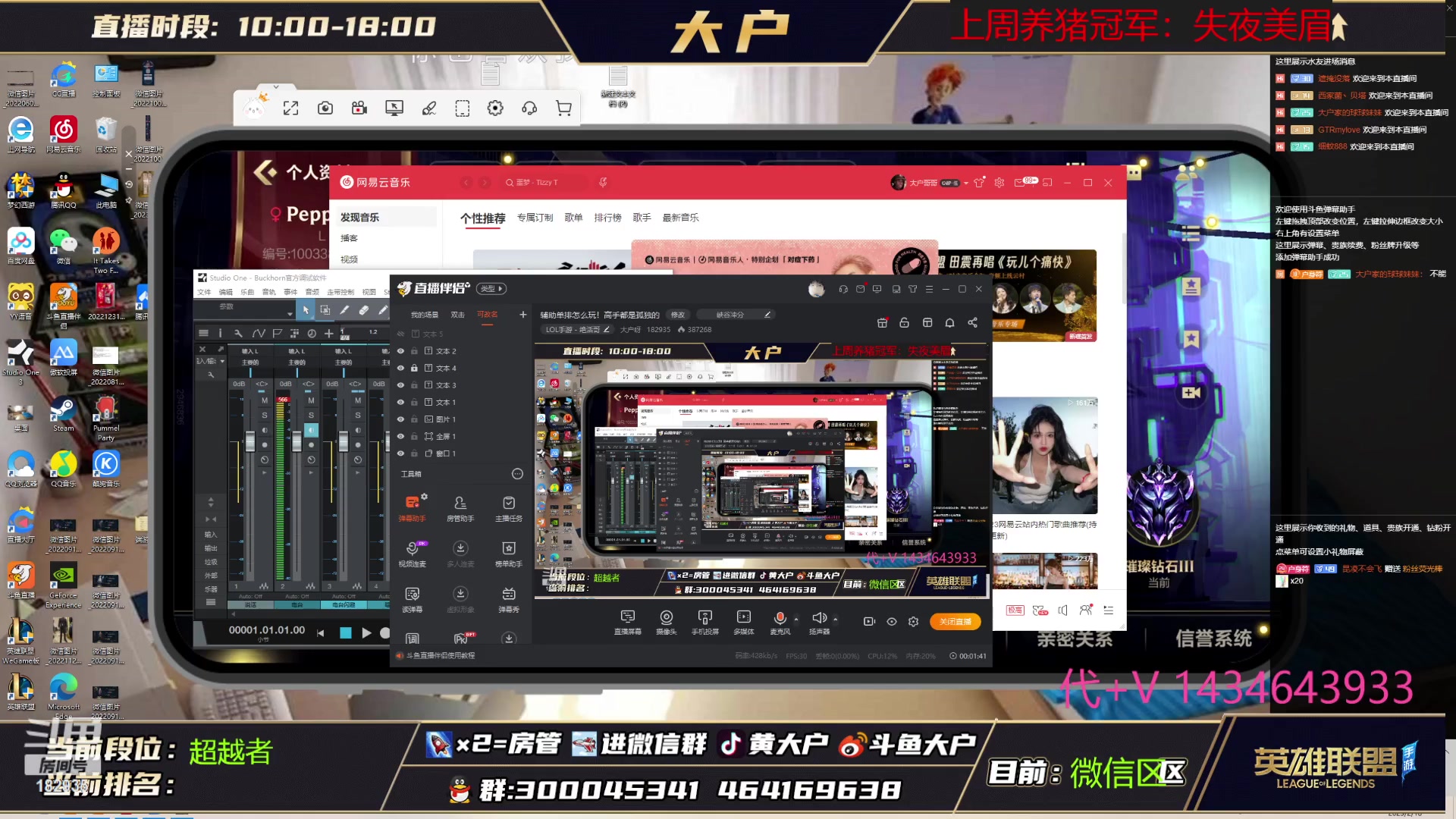
Task: Open 弹幕秀 tool in toolbox
Action: (x=509, y=598)
